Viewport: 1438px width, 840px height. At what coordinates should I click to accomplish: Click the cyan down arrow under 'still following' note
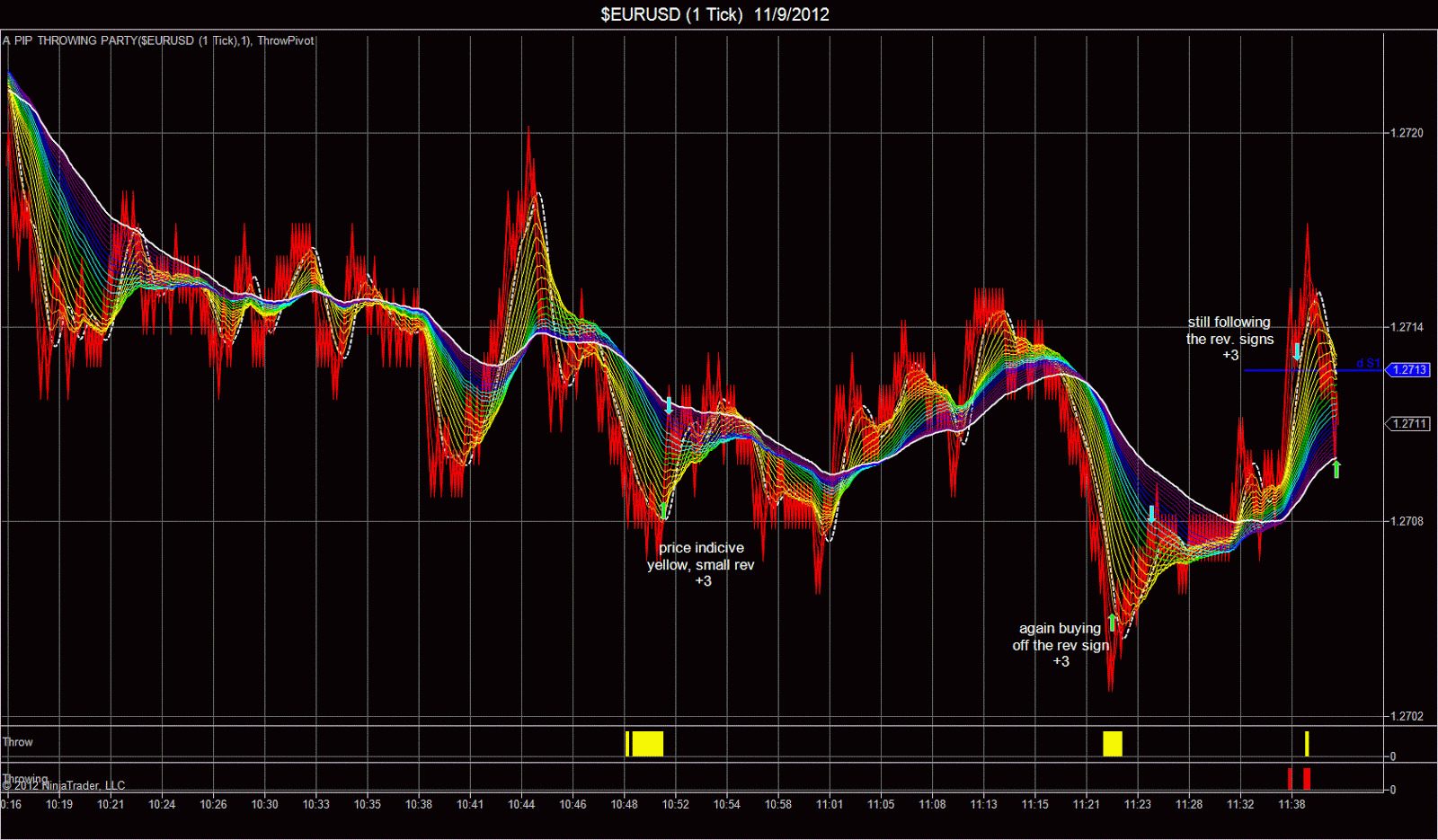1297,351
